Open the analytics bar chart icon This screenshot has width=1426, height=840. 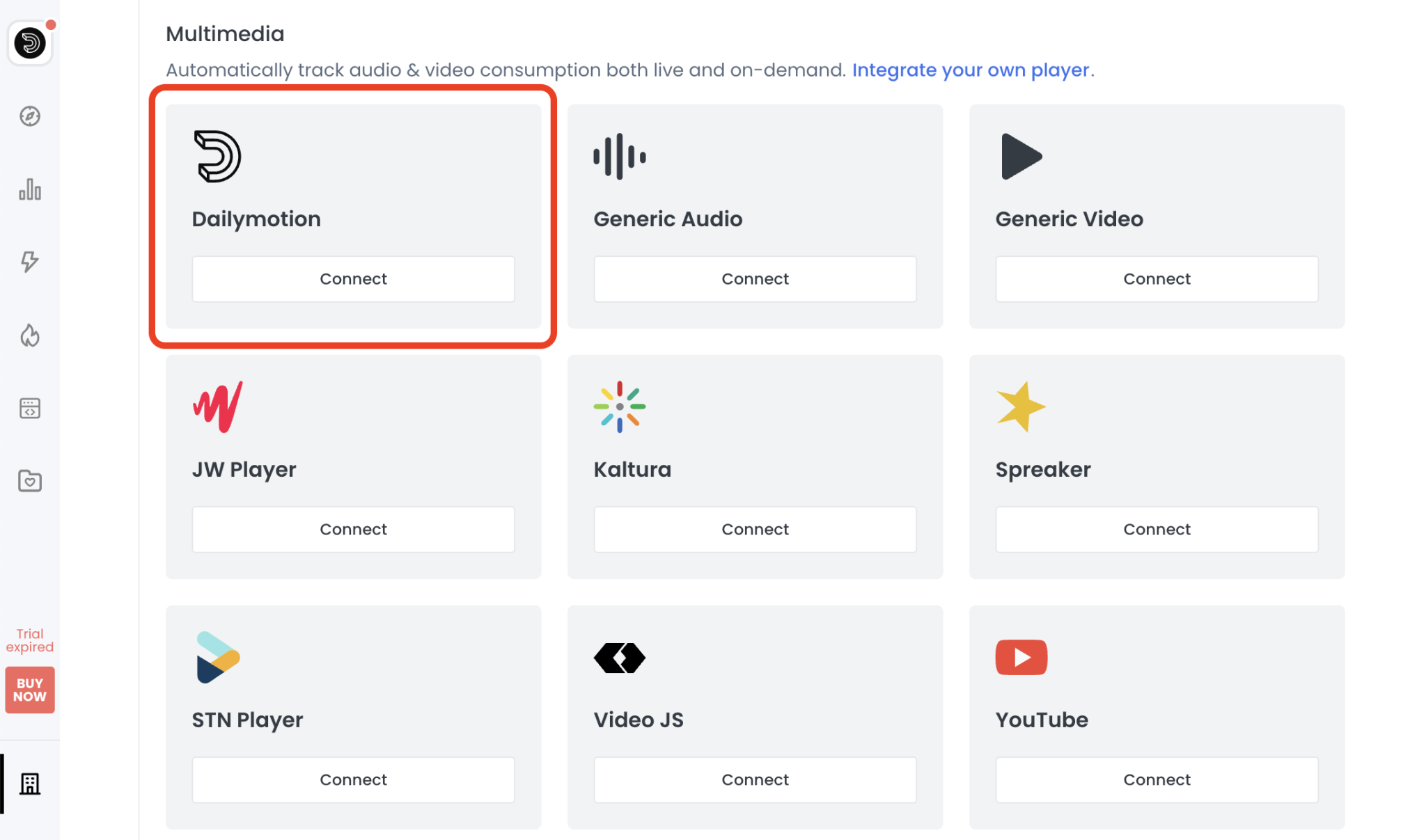click(x=29, y=189)
